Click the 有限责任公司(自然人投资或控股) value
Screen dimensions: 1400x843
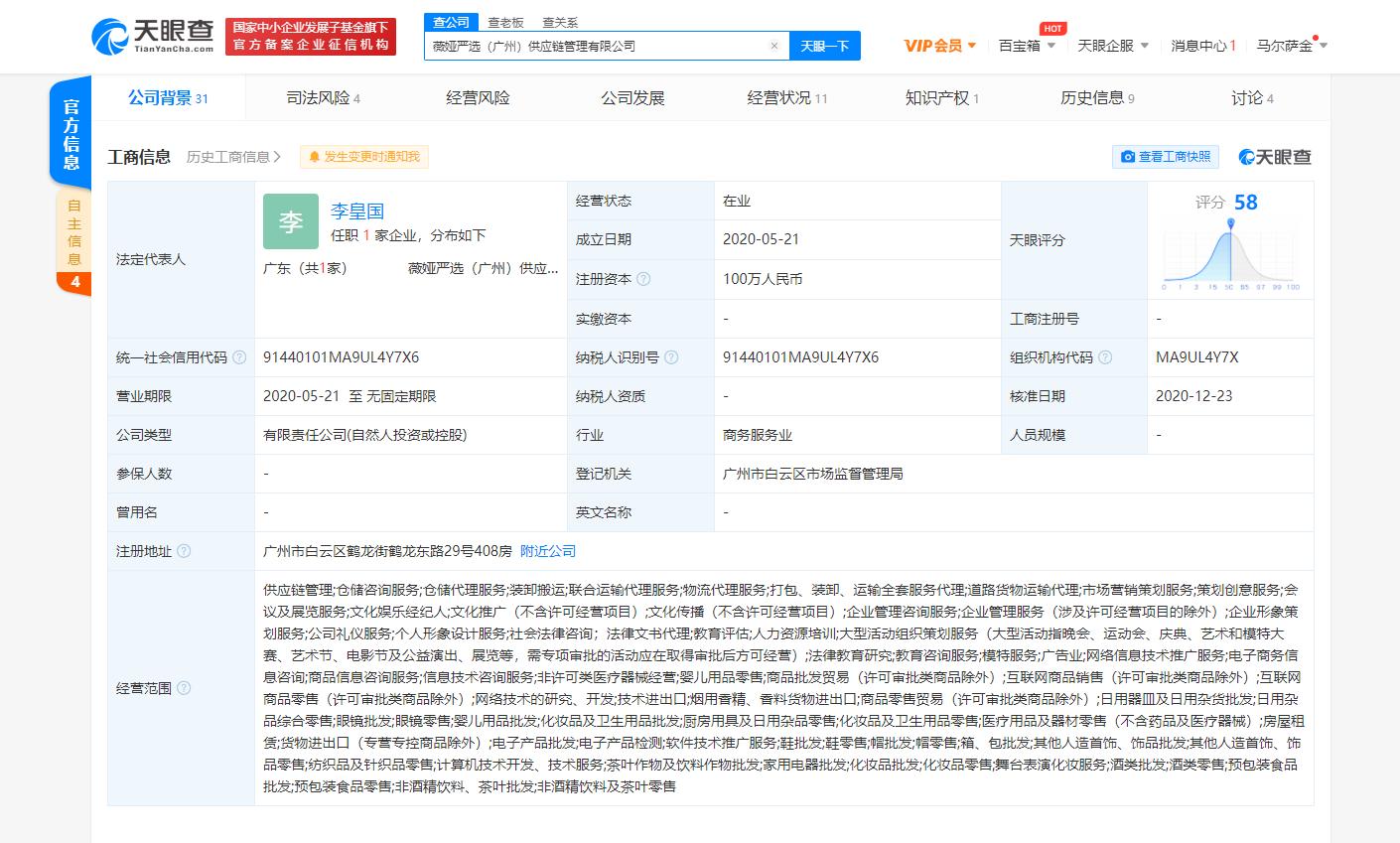(x=364, y=435)
